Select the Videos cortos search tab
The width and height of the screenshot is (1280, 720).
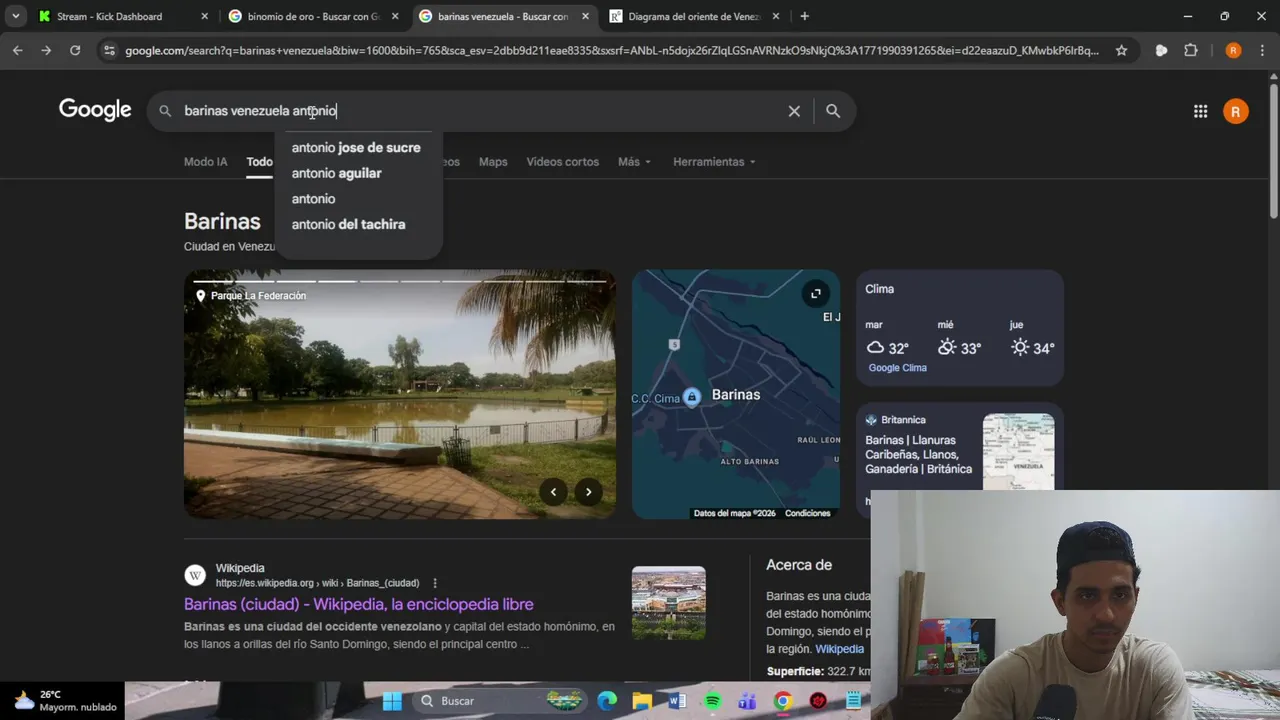point(563,162)
